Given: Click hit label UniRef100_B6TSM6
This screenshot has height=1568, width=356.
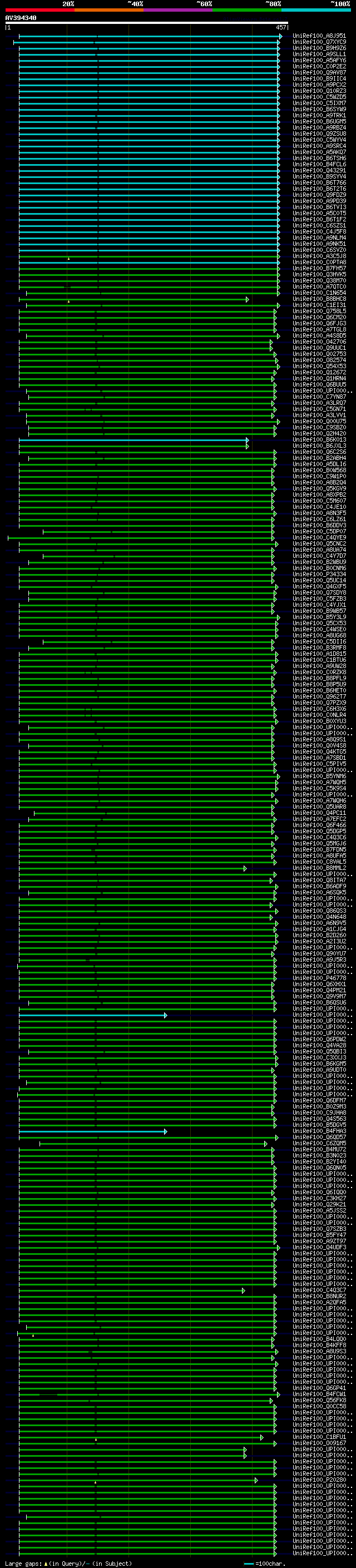Looking at the screenshot, I should 319,159.
